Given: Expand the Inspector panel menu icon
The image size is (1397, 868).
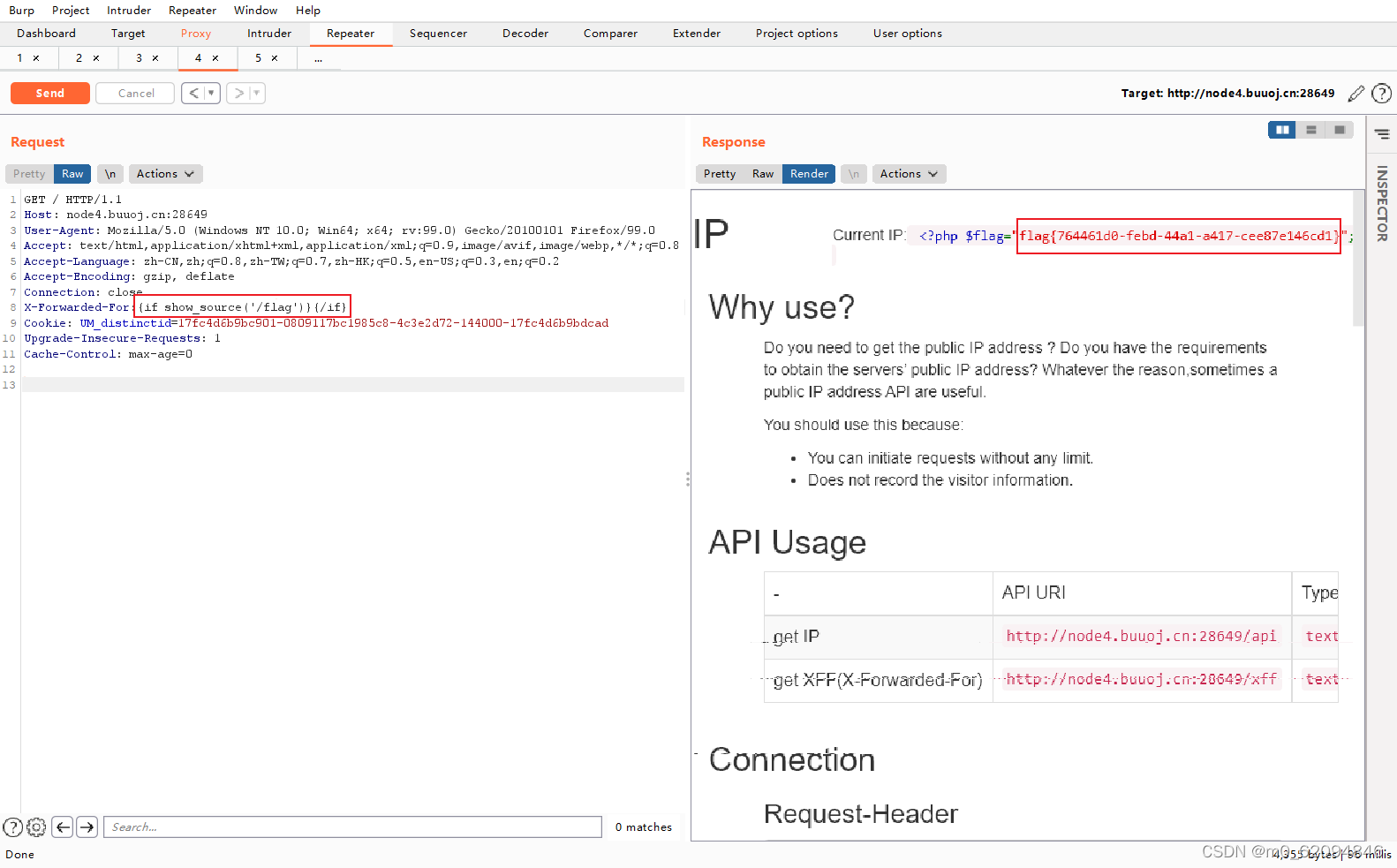Looking at the screenshot, I should (x=1382, y=134).
